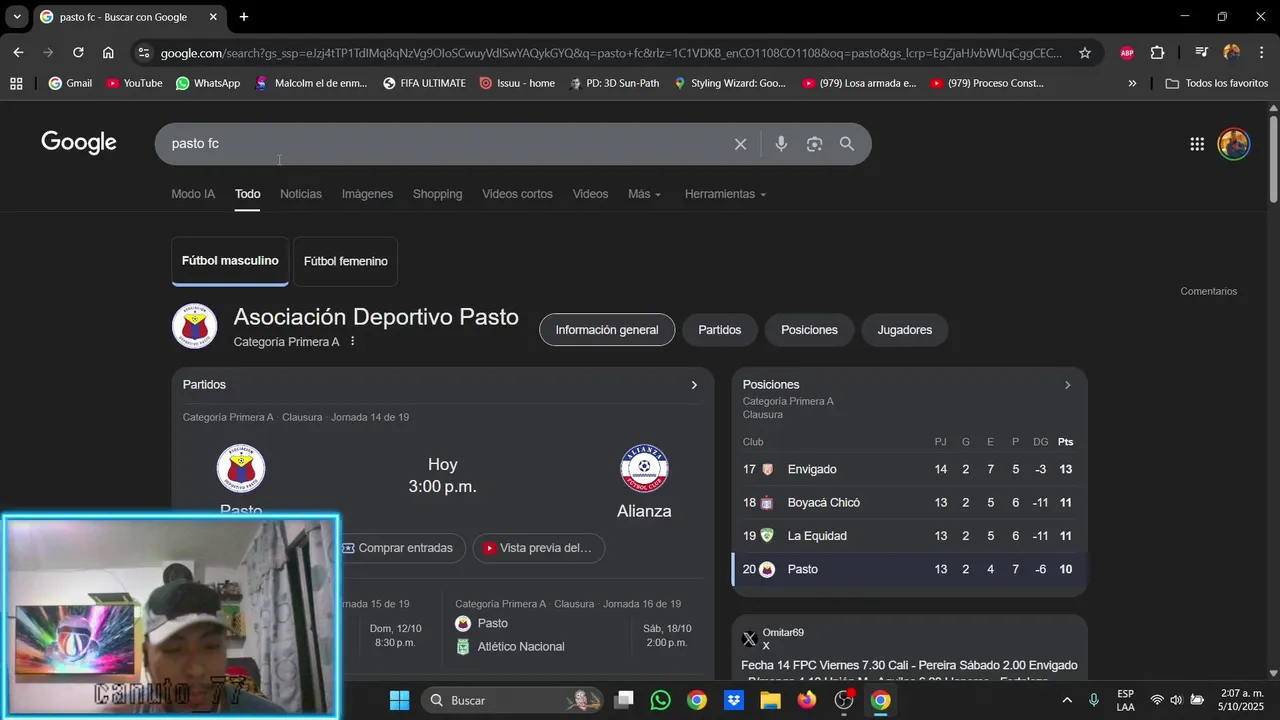Open the 'FIFA ULTIMATE' bookmark
This screenshot has height=720, width=1280.
424,83
